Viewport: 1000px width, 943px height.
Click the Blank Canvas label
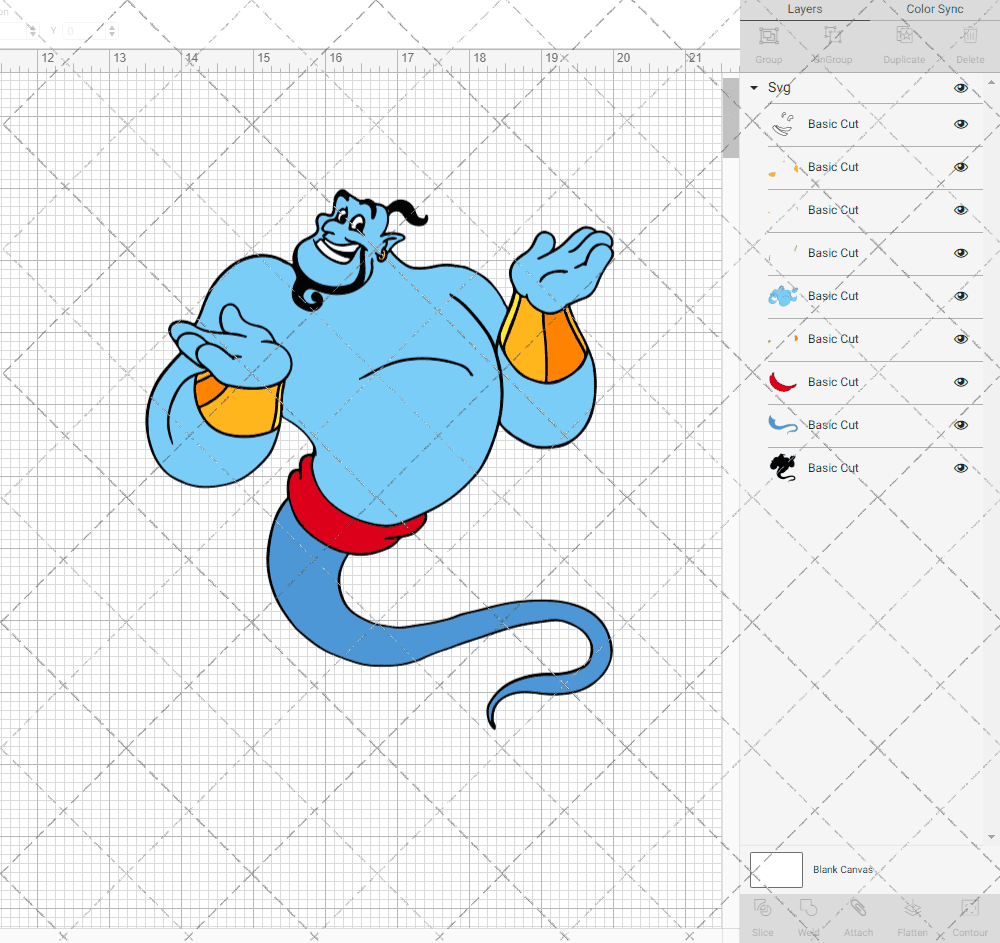click(842, 870)
